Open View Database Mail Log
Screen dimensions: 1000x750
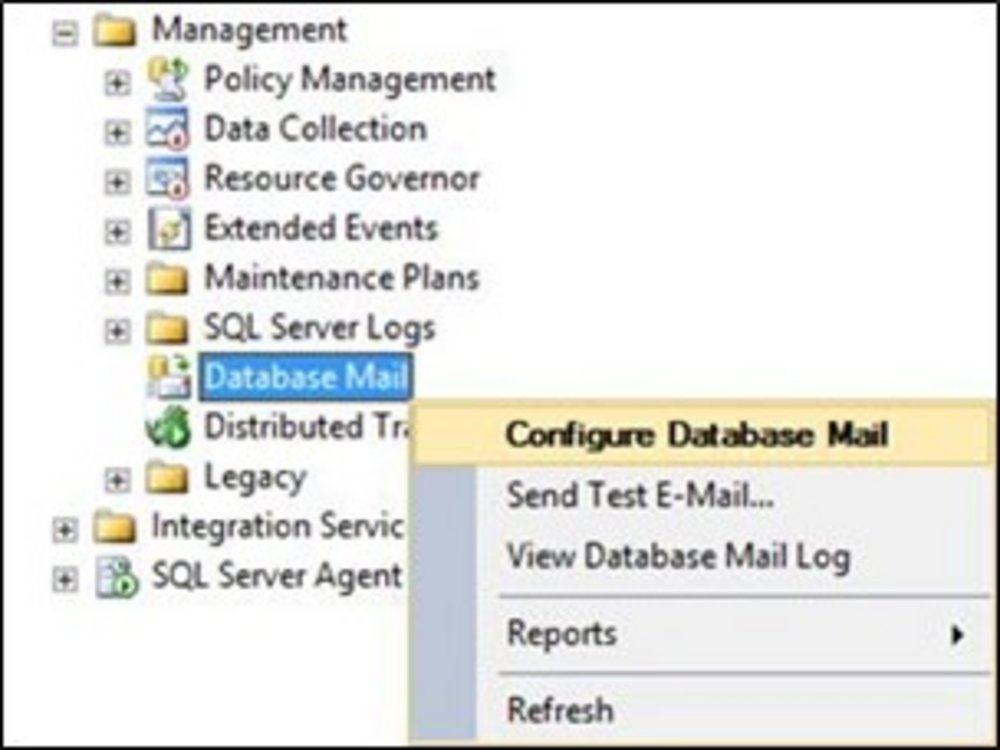click(678, 556)
